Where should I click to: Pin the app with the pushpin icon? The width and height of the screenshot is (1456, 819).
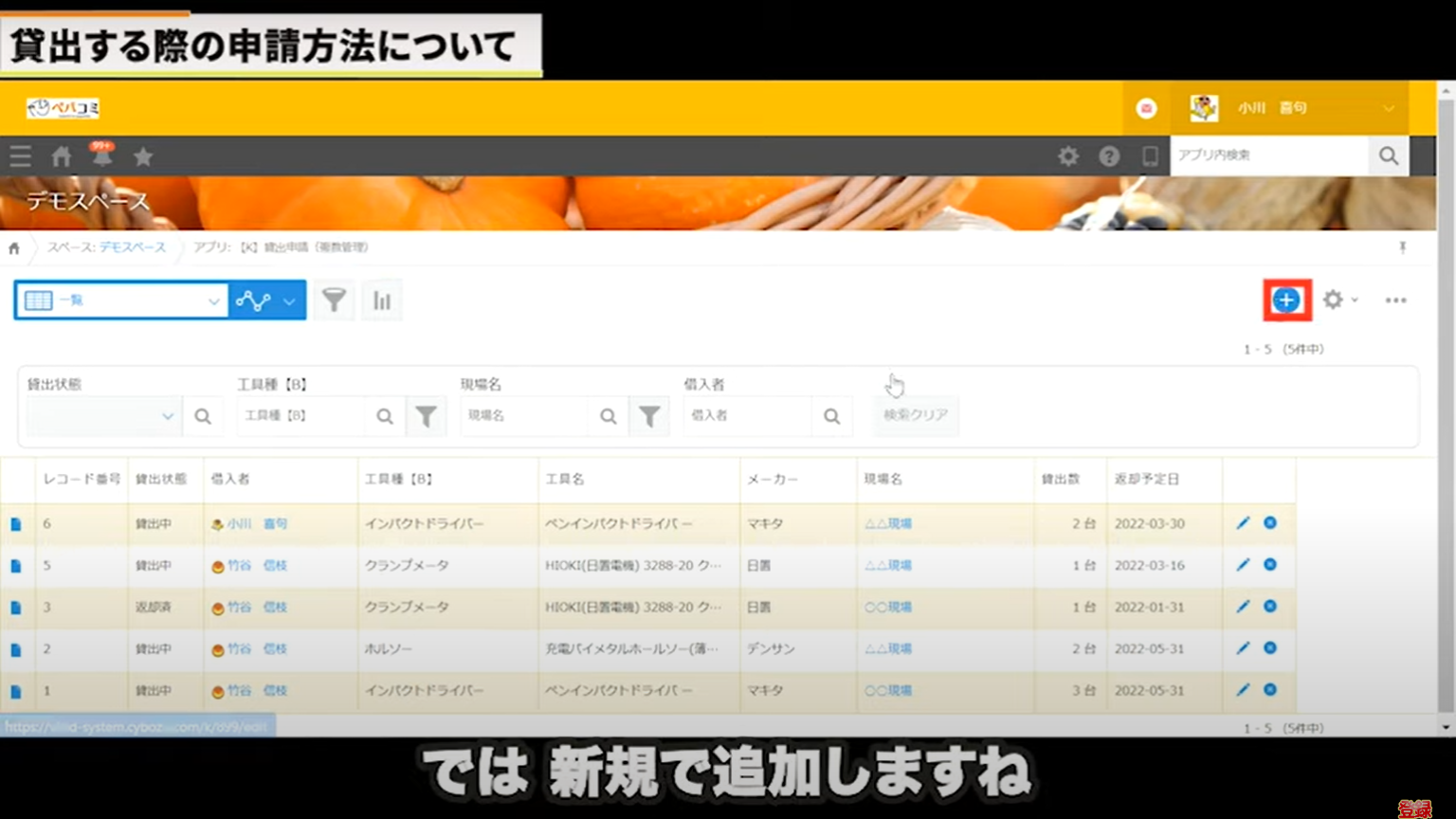[1402, 247]
